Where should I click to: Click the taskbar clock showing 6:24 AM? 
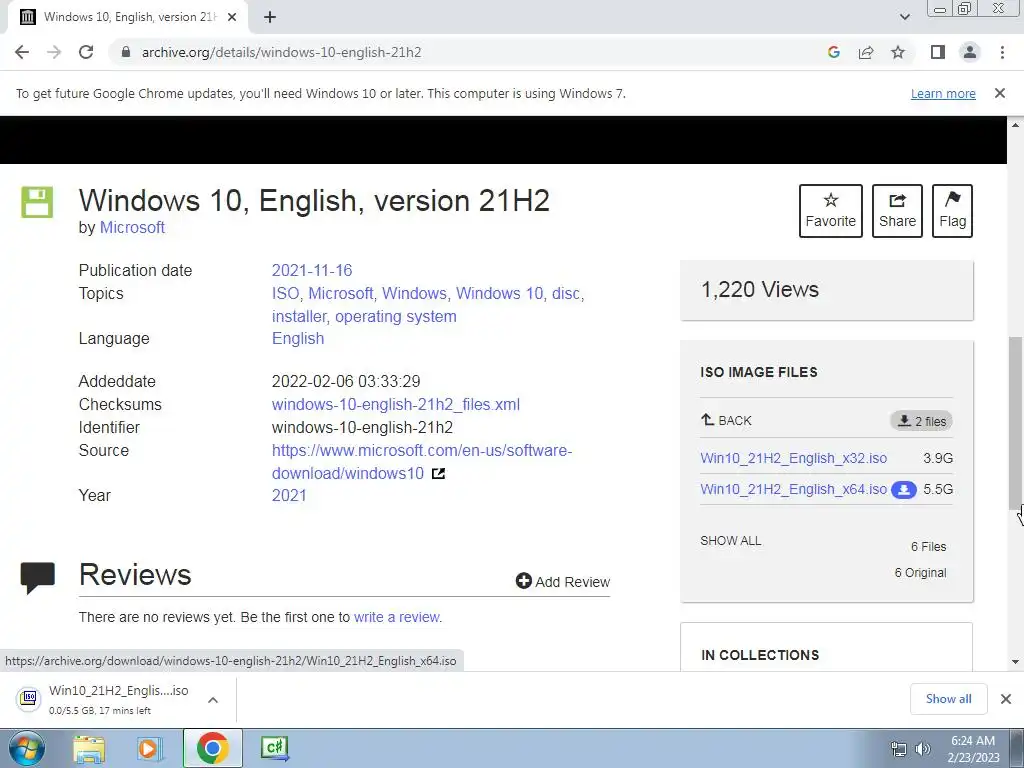point(973,749)
